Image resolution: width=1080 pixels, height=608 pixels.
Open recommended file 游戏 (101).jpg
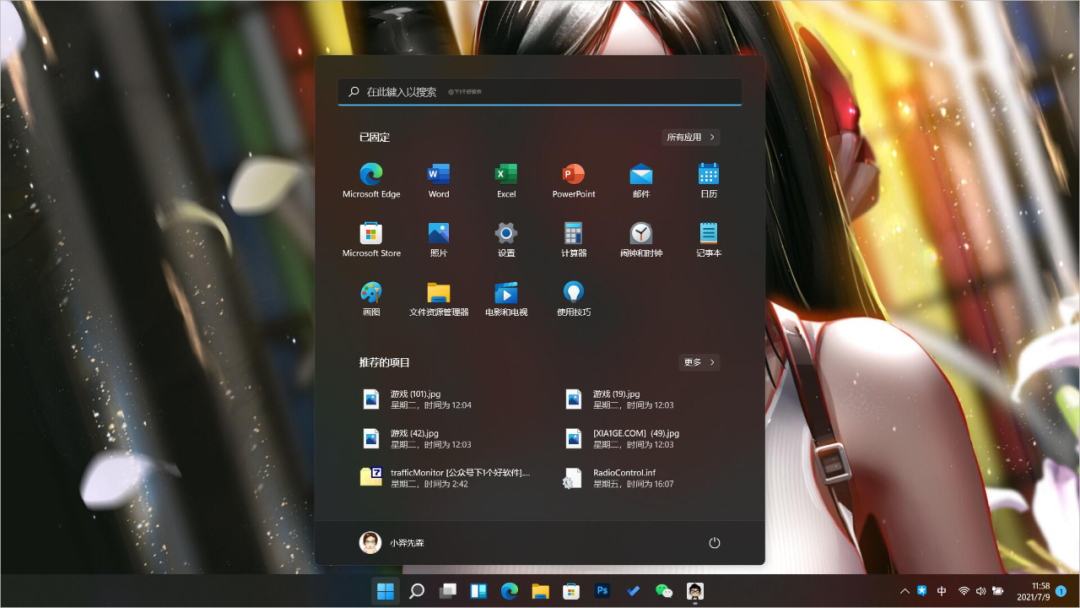point(430,399)
